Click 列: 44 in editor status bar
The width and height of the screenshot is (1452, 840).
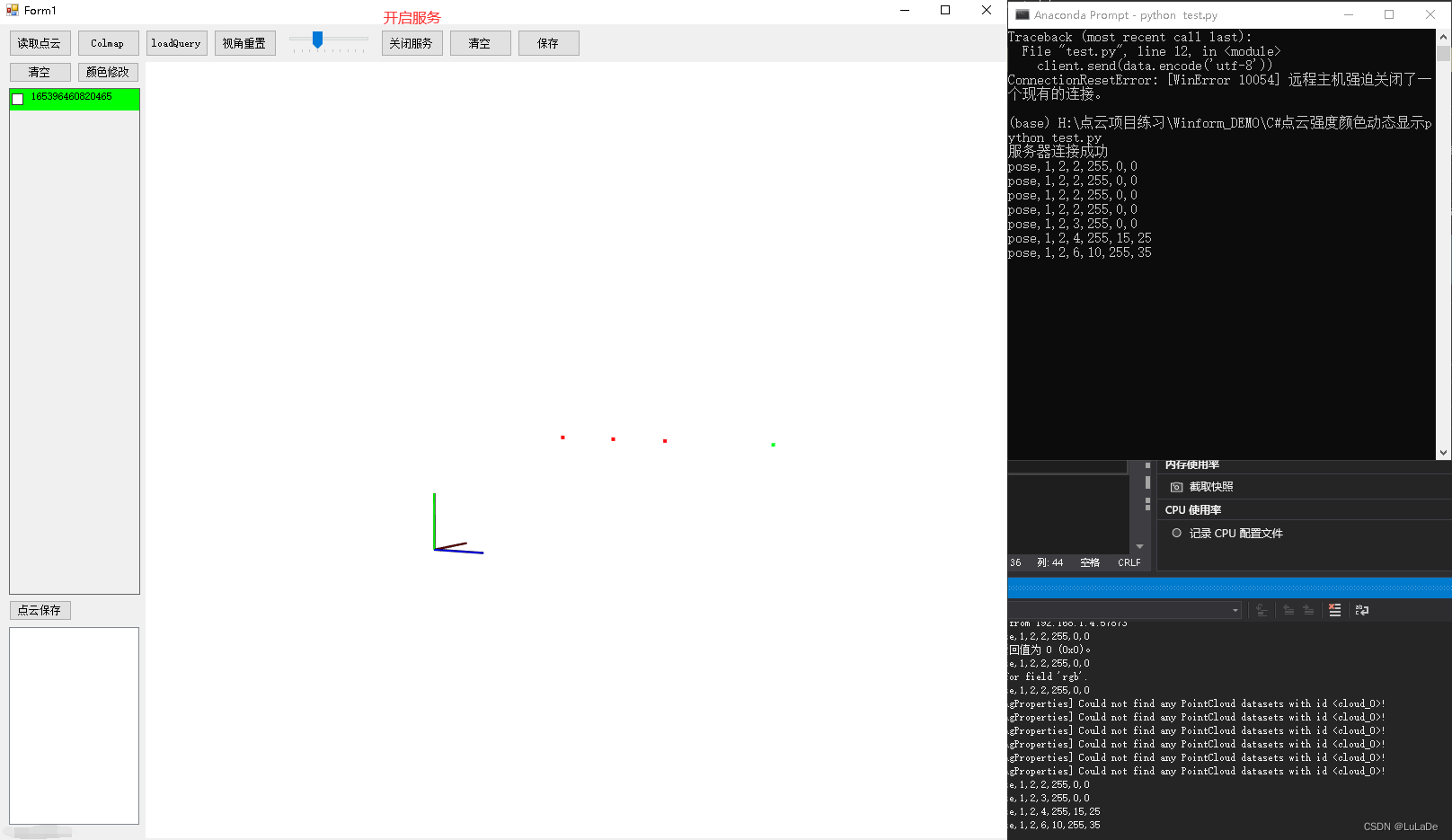click(x=1049, y=562)
